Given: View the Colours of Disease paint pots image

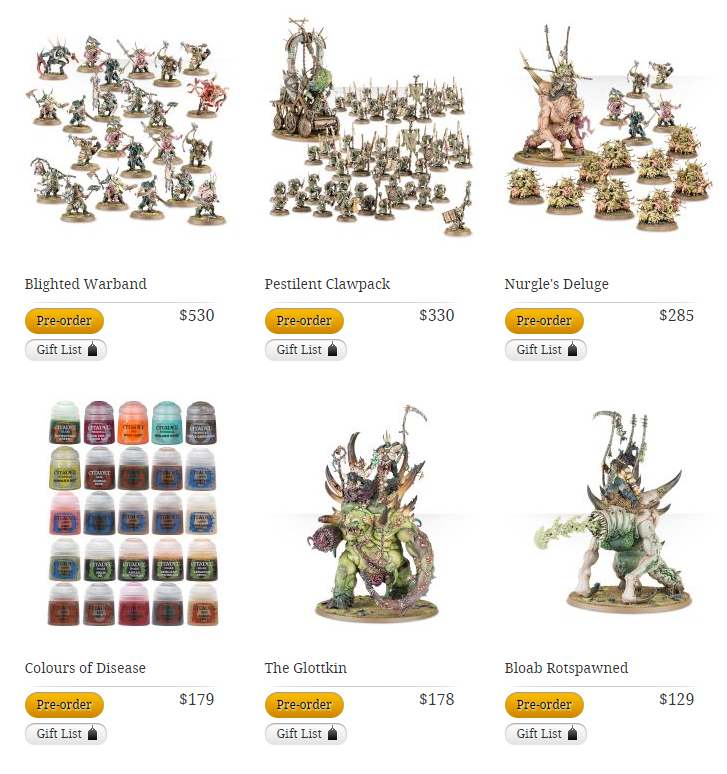Looking at the screenshot, I should point(133,513).
